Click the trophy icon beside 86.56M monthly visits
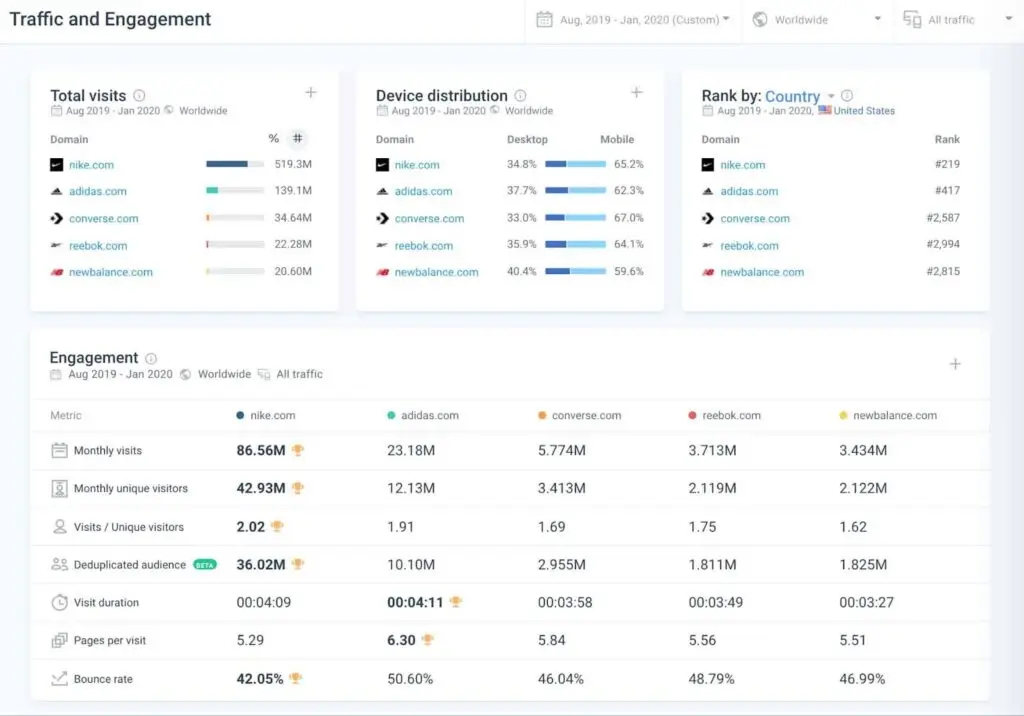 pos(298,450)
